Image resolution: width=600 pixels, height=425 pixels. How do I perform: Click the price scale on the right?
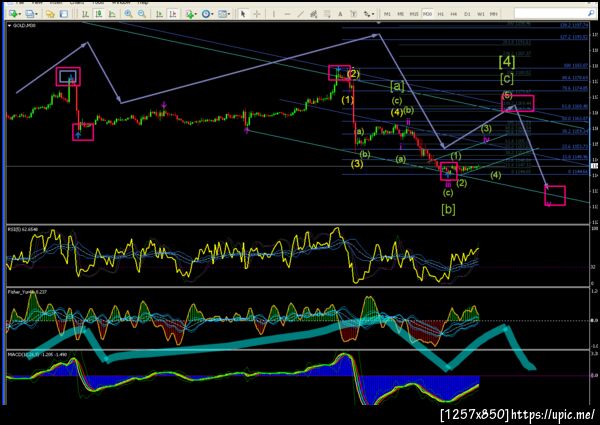coord(594,122)
